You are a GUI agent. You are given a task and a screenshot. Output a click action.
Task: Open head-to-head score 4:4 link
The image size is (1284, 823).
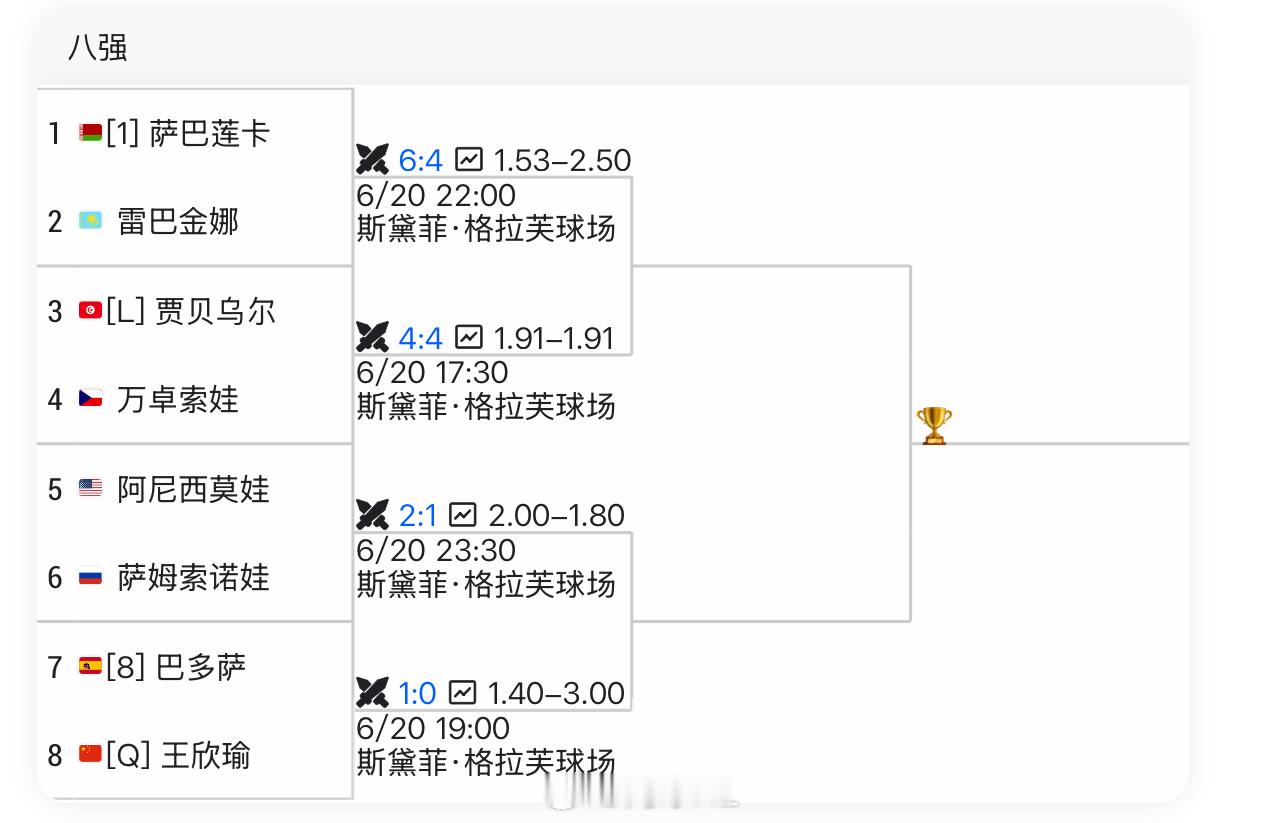(420, 337)
